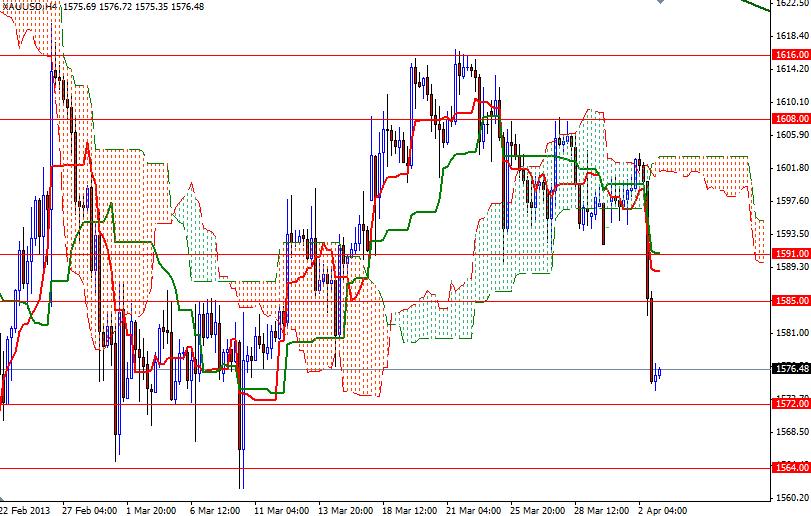Select the 21 Mar 04:00 time label
This screenshot has width=811, height=516.
point(474,509)
